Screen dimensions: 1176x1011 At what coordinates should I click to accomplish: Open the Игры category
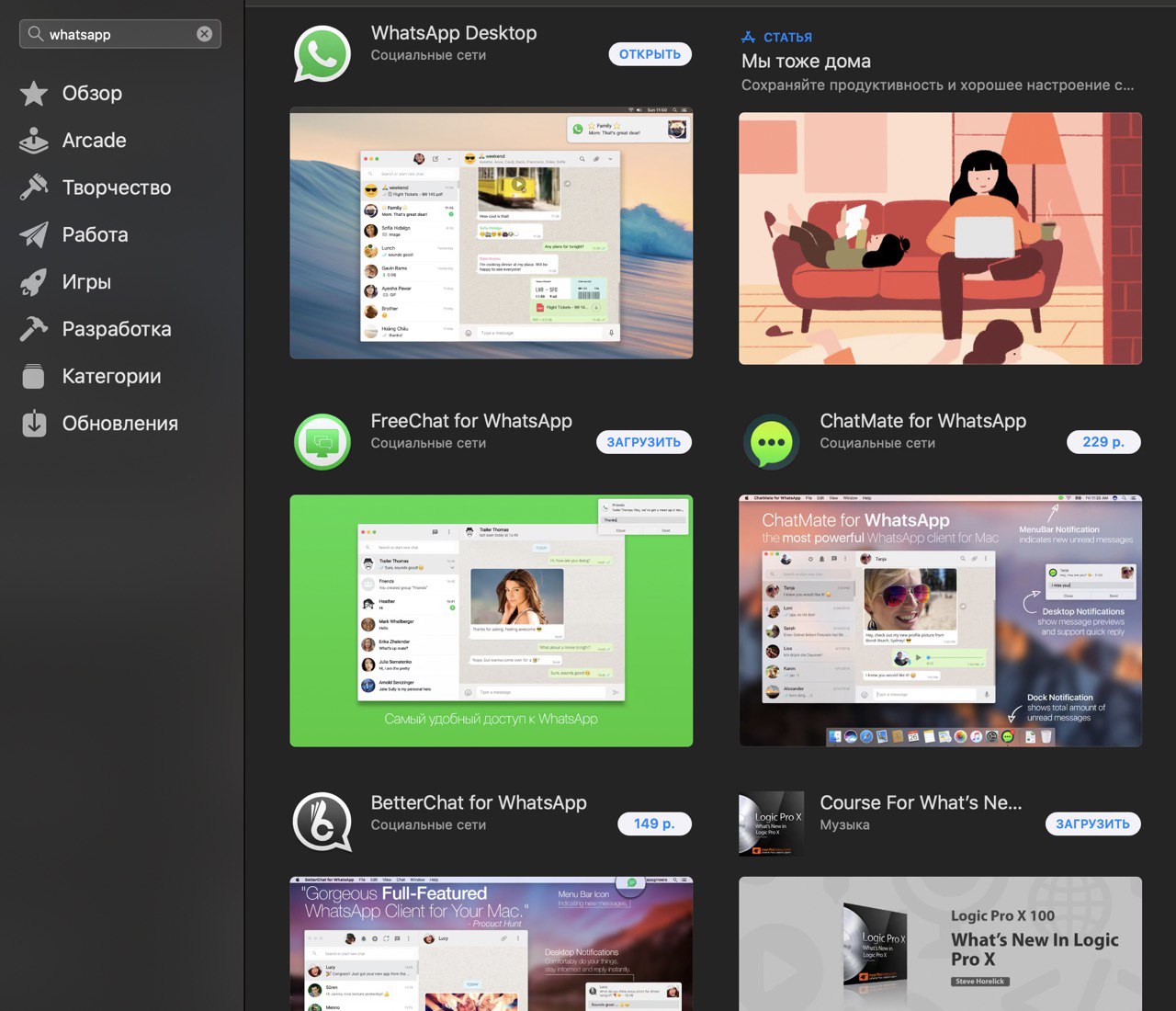point(86,282)
